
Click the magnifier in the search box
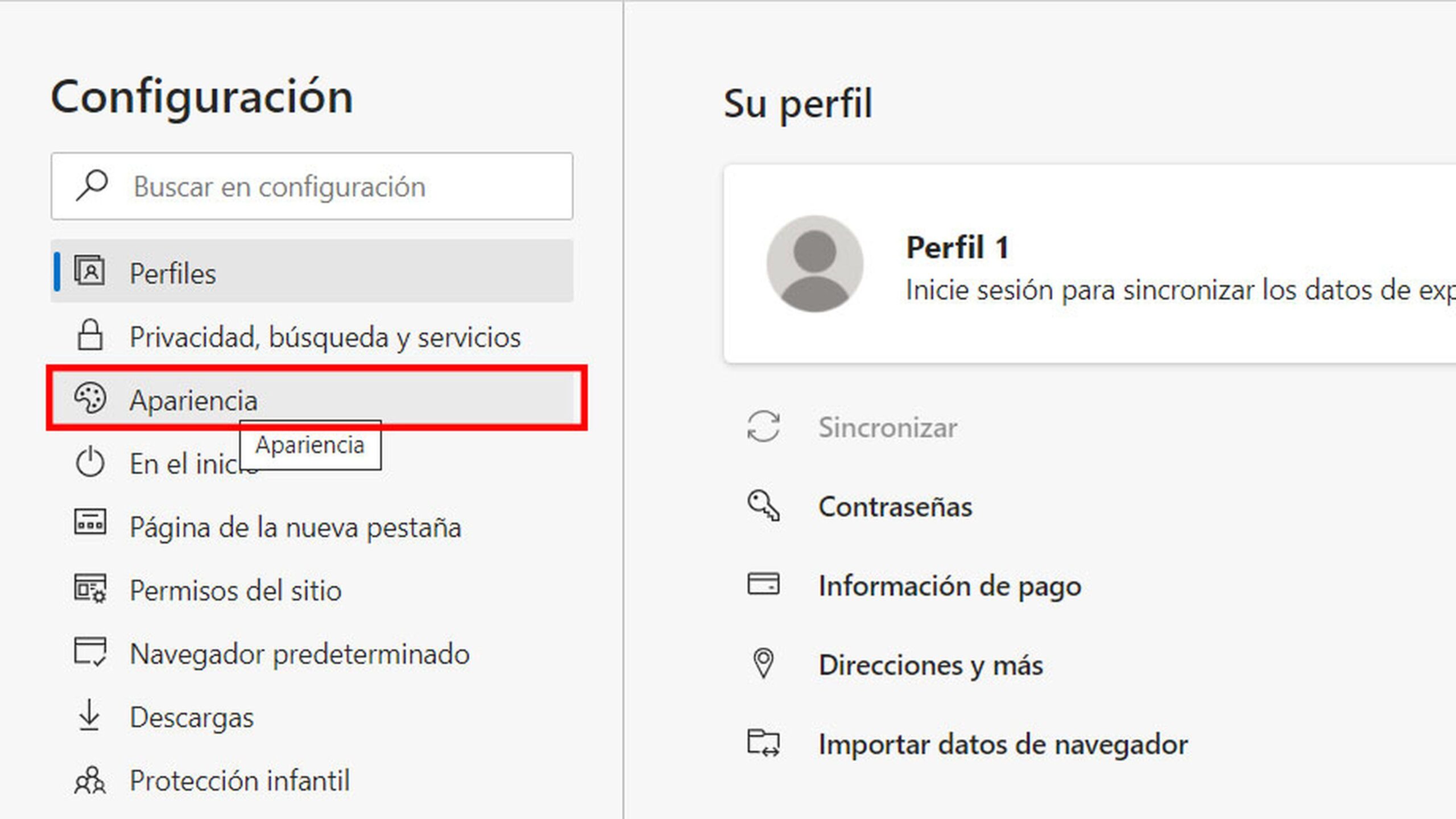tap(91, 186)
